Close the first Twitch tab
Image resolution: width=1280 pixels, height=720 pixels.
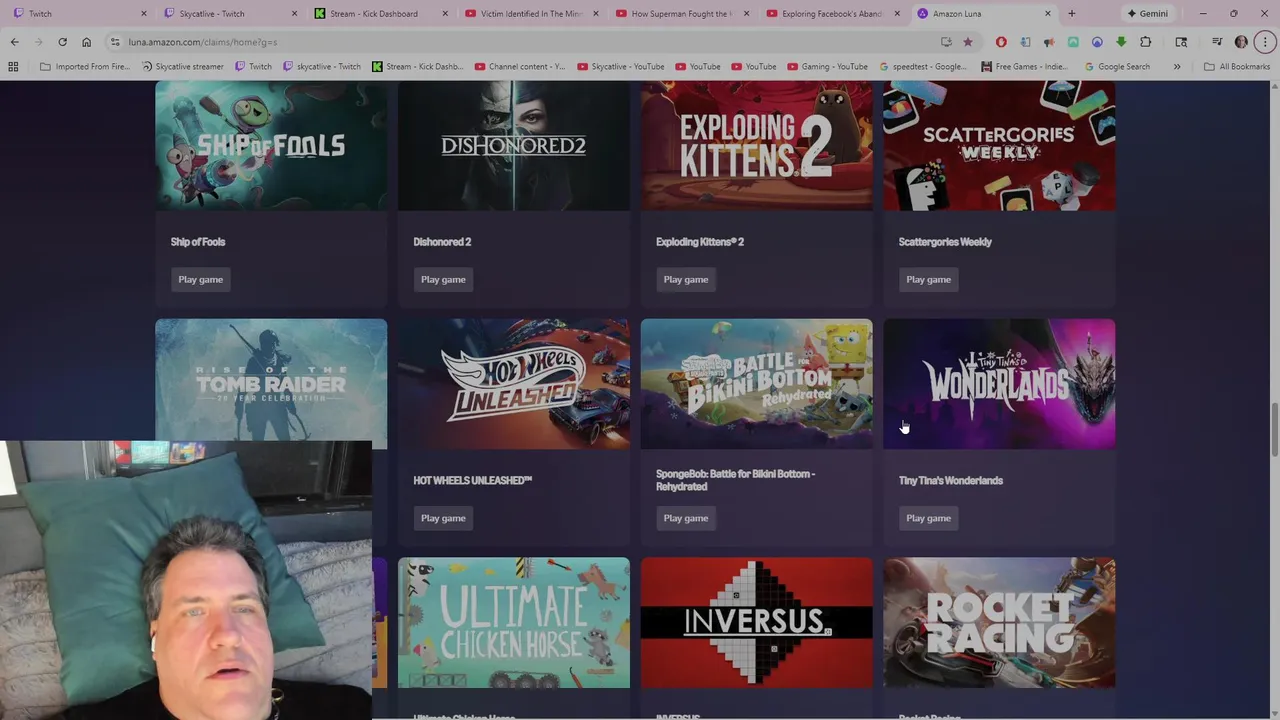pyautogui.click(x=143, y=13)
